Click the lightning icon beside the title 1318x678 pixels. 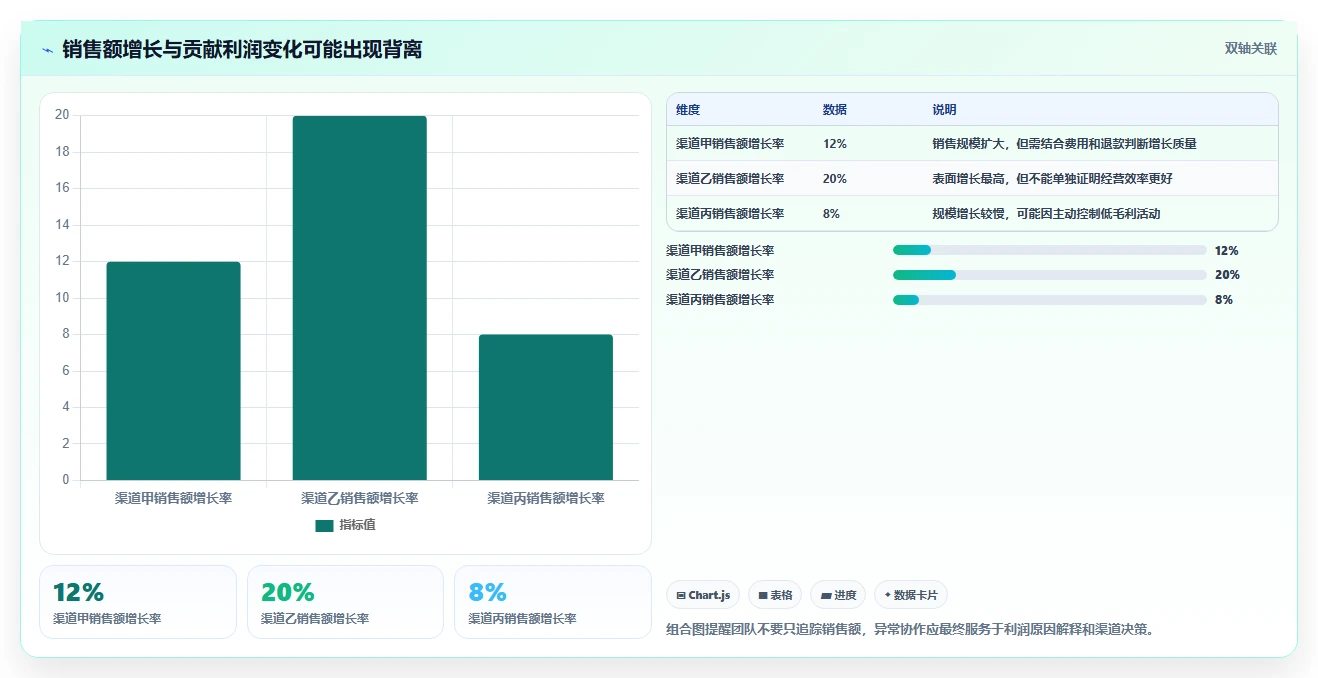pos(47,50)
